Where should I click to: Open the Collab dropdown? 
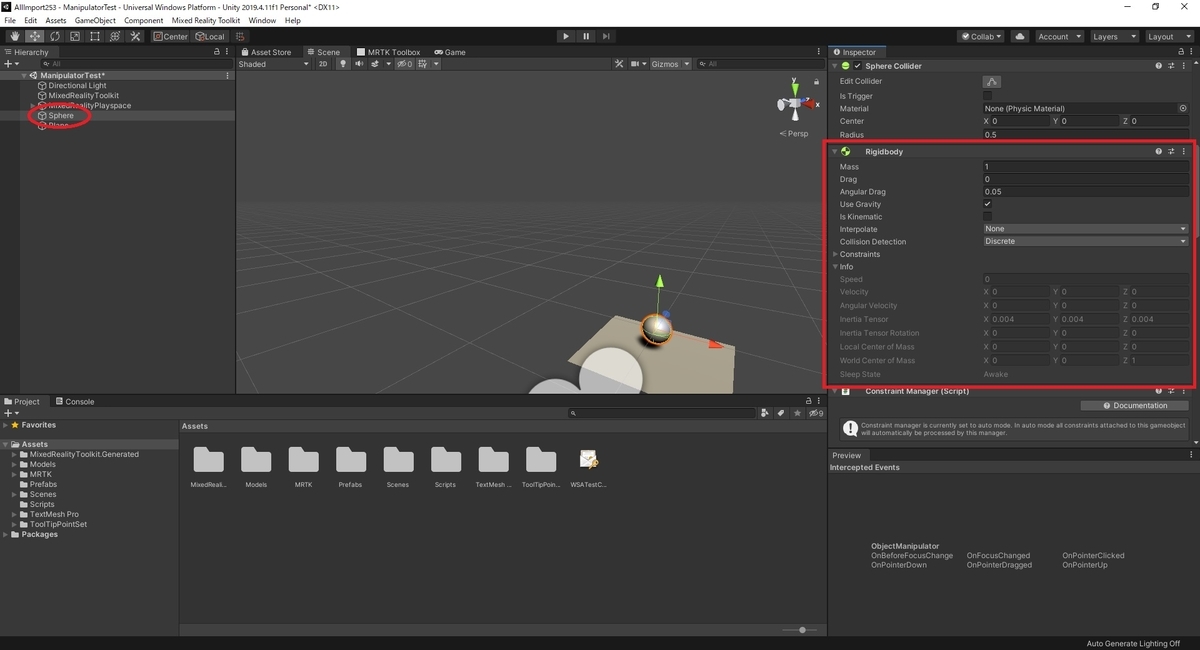pyautogui.click(x=981, y=37)
